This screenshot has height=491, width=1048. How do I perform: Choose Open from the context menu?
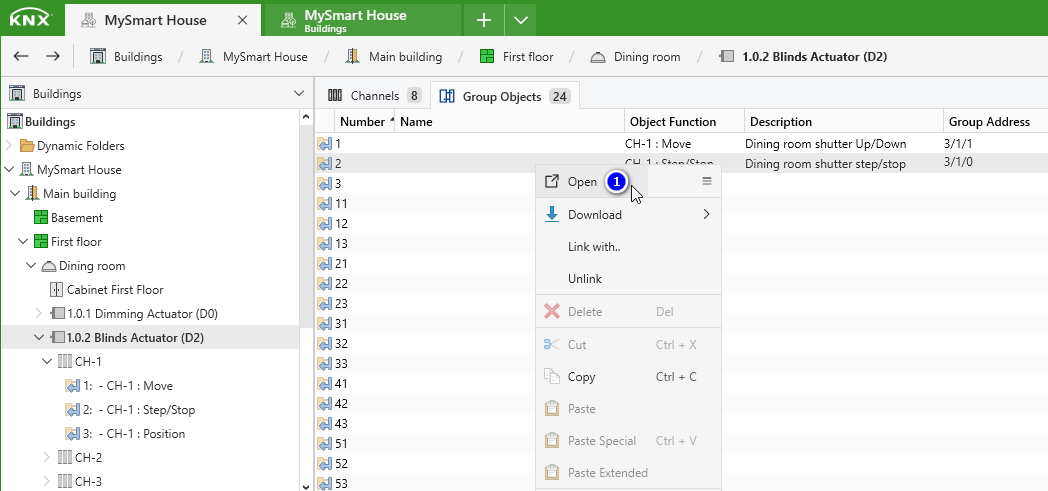click(582, 182)
